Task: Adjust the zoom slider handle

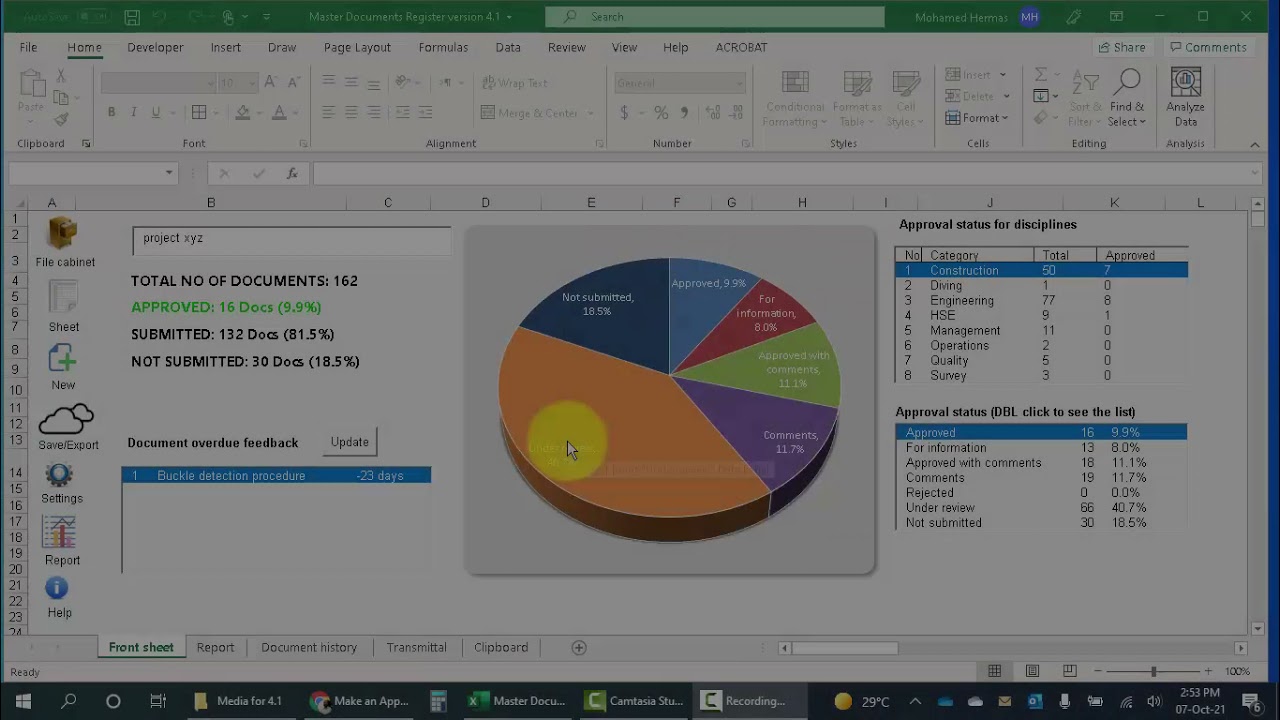Action: click(x=1153, y=671)
